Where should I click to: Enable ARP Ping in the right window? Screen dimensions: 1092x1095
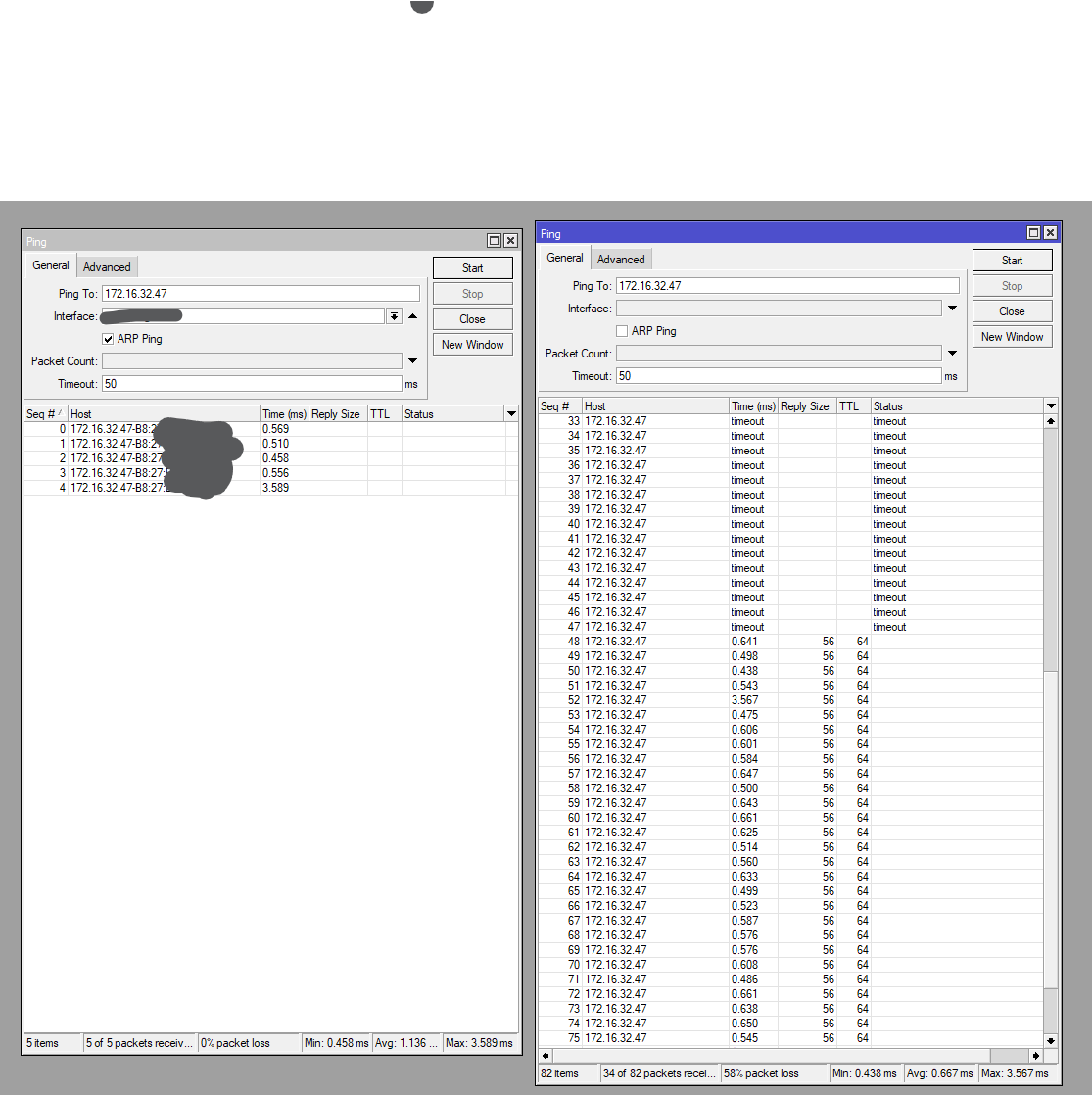point(622,330)
